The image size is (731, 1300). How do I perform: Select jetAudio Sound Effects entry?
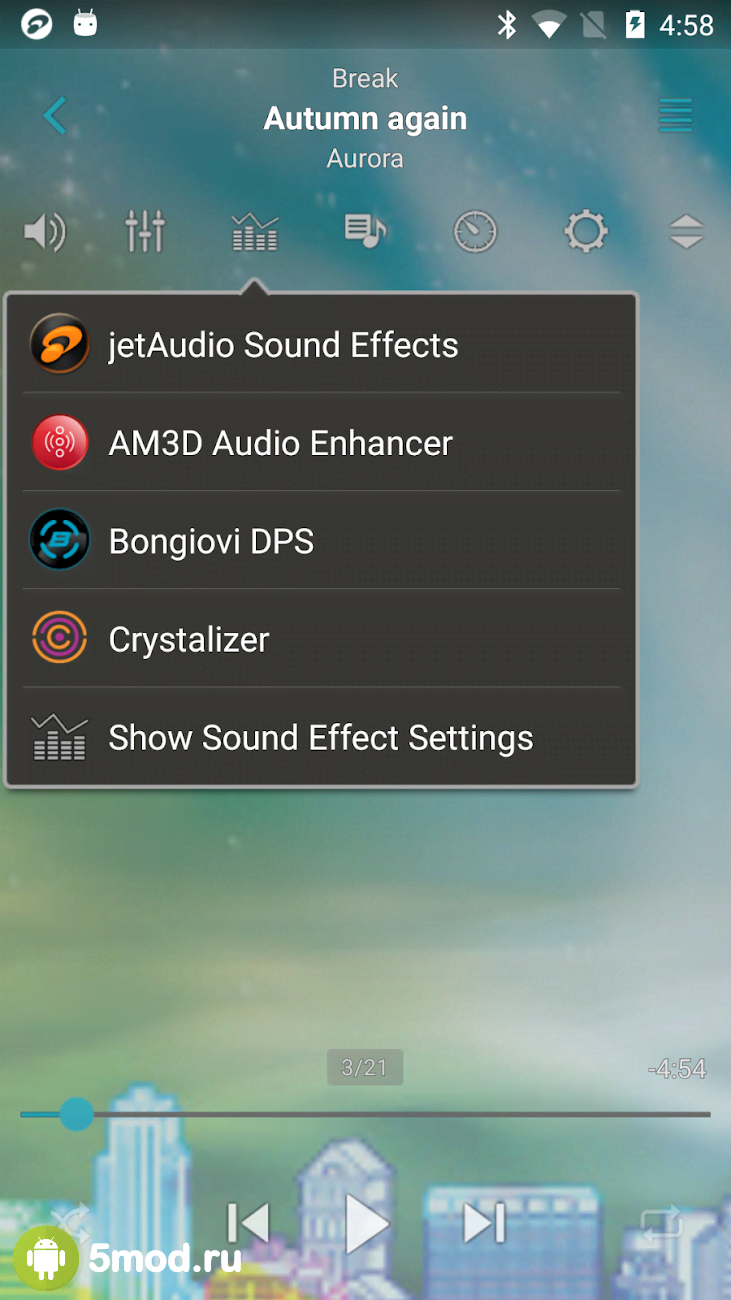(x=321, y=345)
